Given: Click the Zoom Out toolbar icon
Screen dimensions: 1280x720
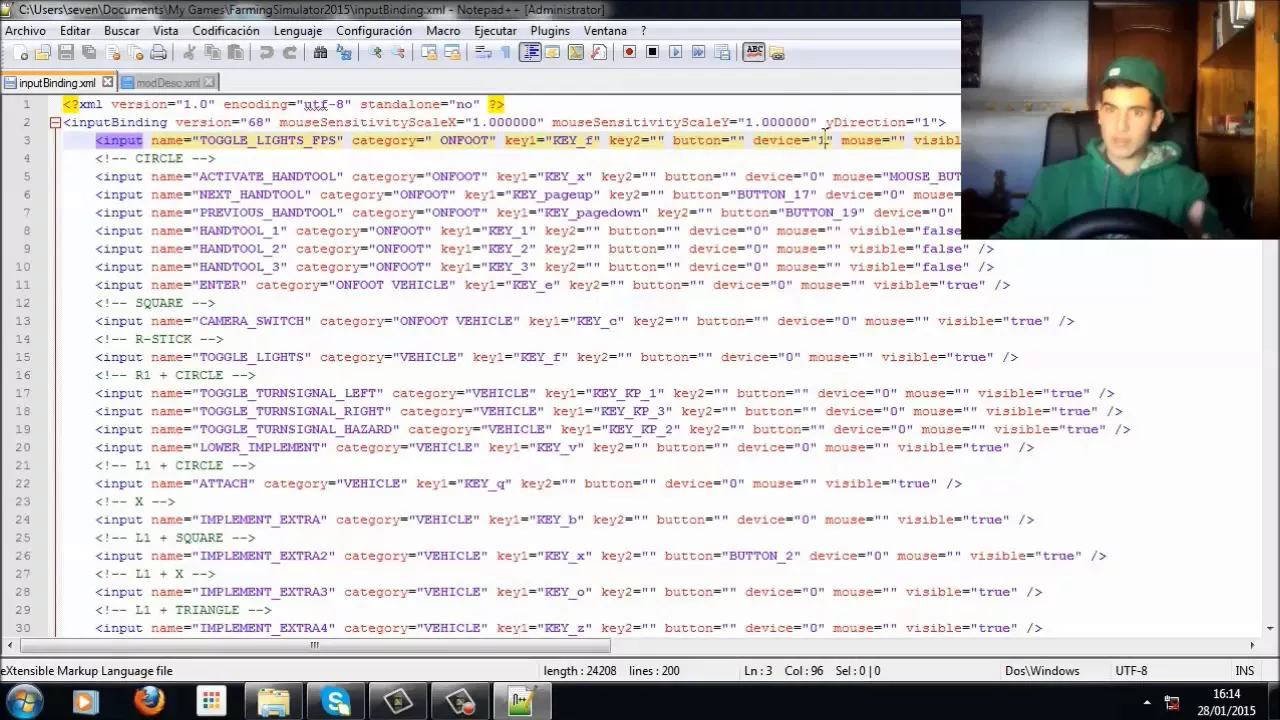Looking at the screenshot, I should (x=398, y=52).
